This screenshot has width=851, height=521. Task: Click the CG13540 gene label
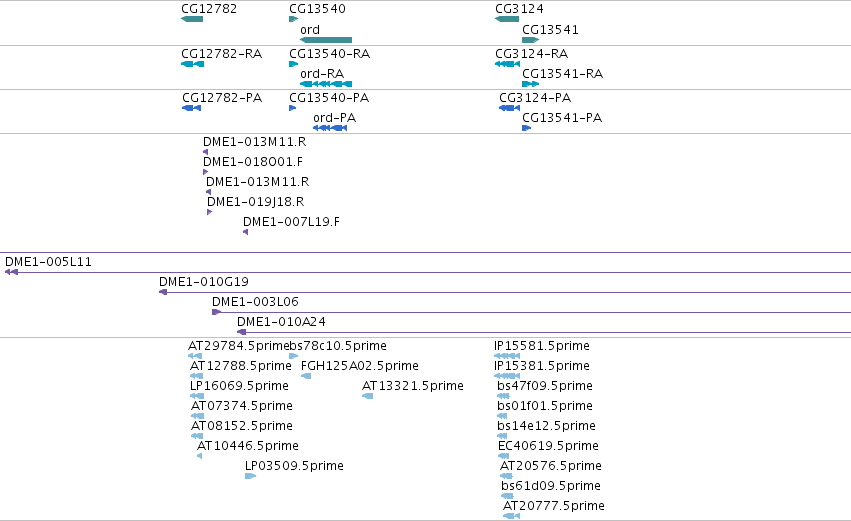pos(317,9)
